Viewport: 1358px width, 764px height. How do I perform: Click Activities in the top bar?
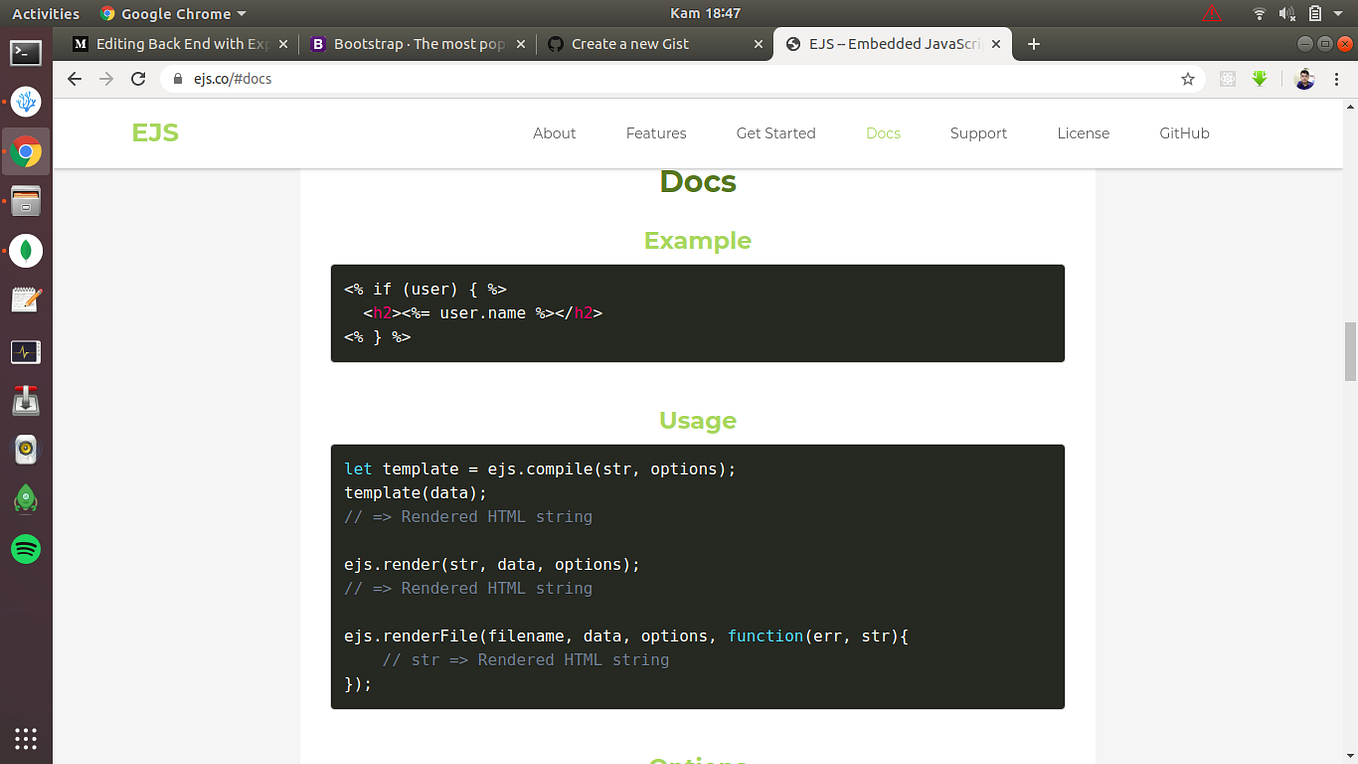click(x=46, y=13)
